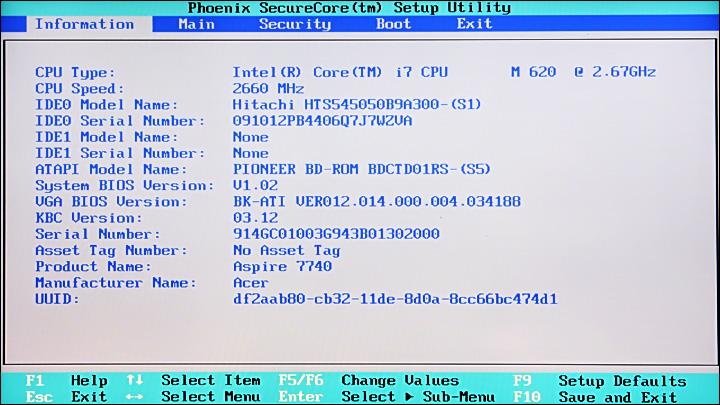Click the M 620 @ 2.67GHz text

[583, 72]
